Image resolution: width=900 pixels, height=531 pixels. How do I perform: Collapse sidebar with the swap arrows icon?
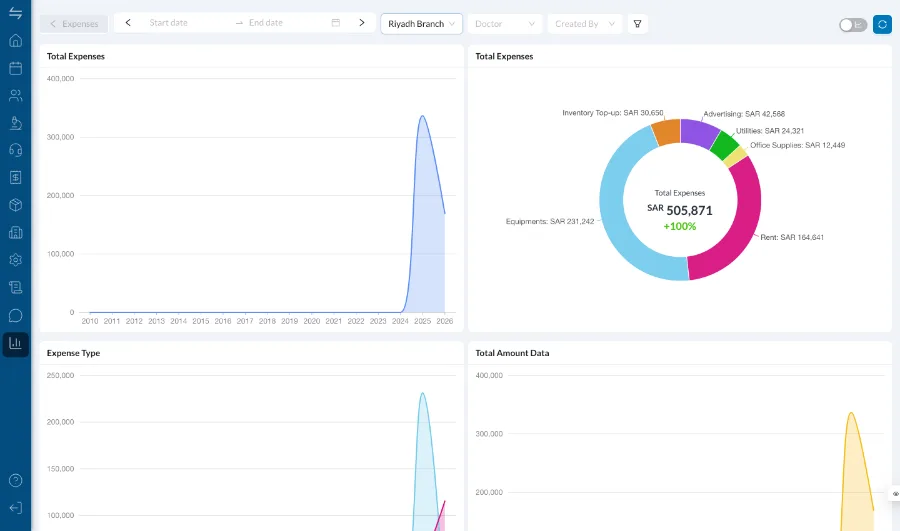pos(15,13)
